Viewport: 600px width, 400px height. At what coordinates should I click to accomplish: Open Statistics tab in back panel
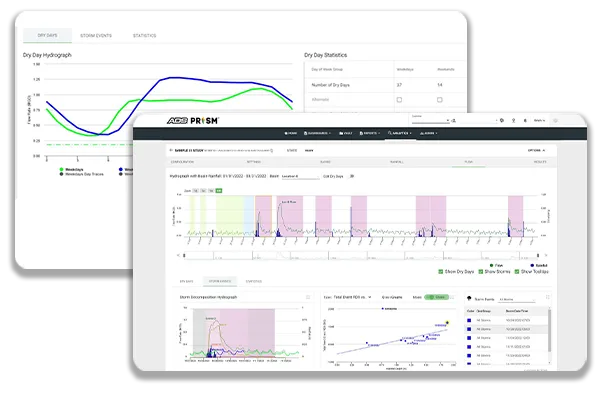144,36
